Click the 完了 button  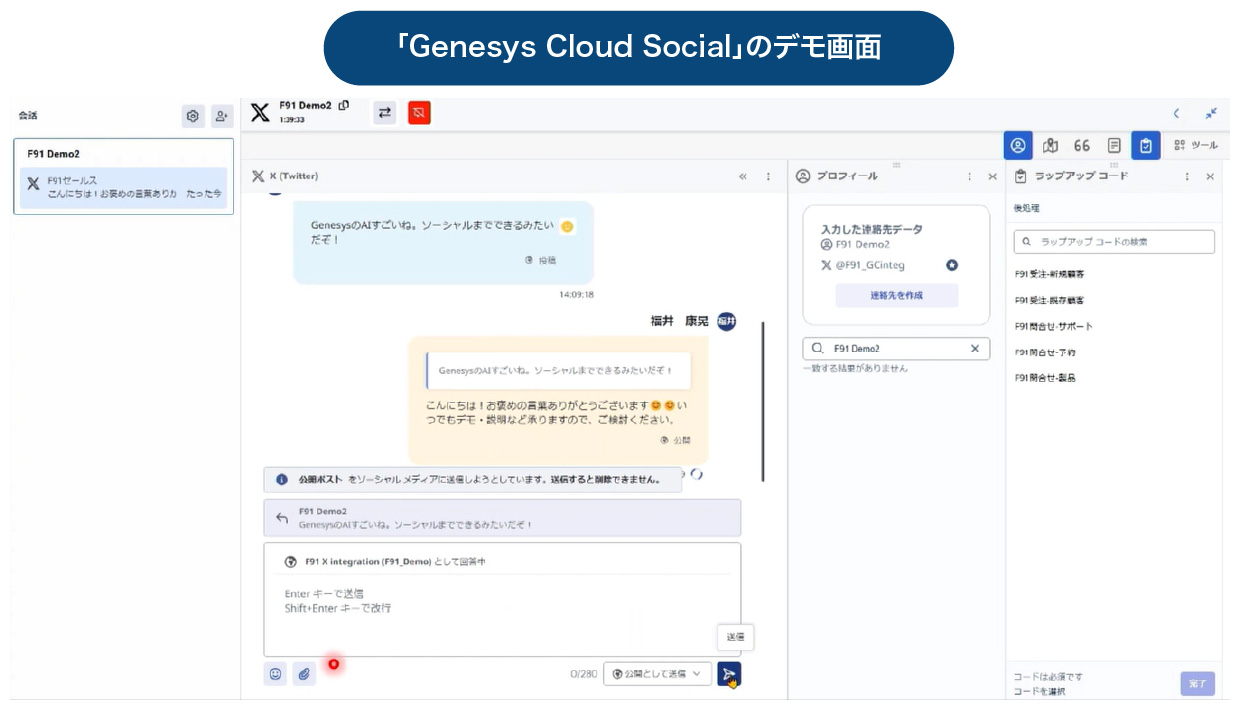point(1198,684)
